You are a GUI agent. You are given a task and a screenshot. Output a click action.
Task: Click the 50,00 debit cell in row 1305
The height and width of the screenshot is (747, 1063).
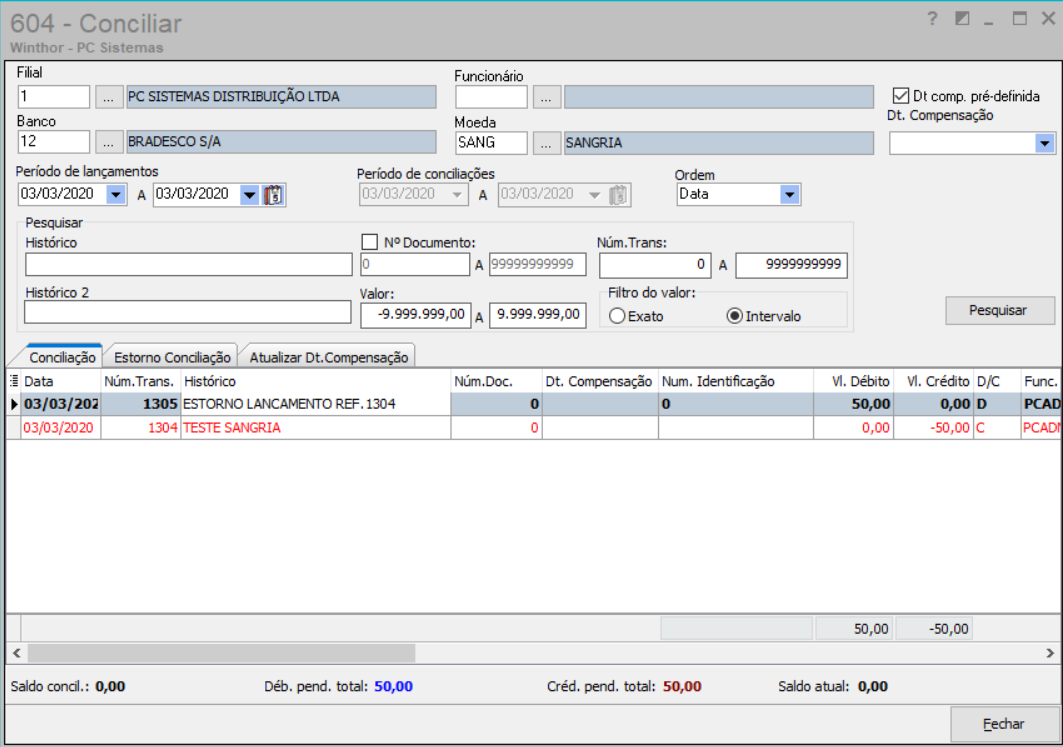[854, 404]
